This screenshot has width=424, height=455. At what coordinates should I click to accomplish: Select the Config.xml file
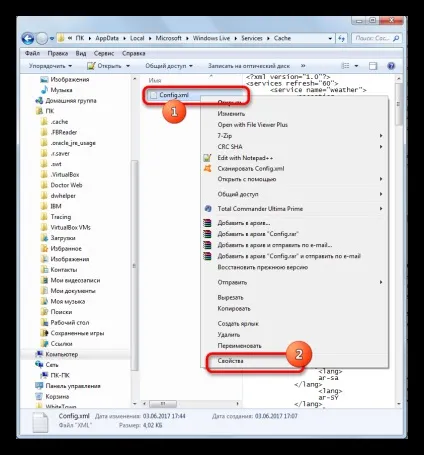[x=174, y=95]
